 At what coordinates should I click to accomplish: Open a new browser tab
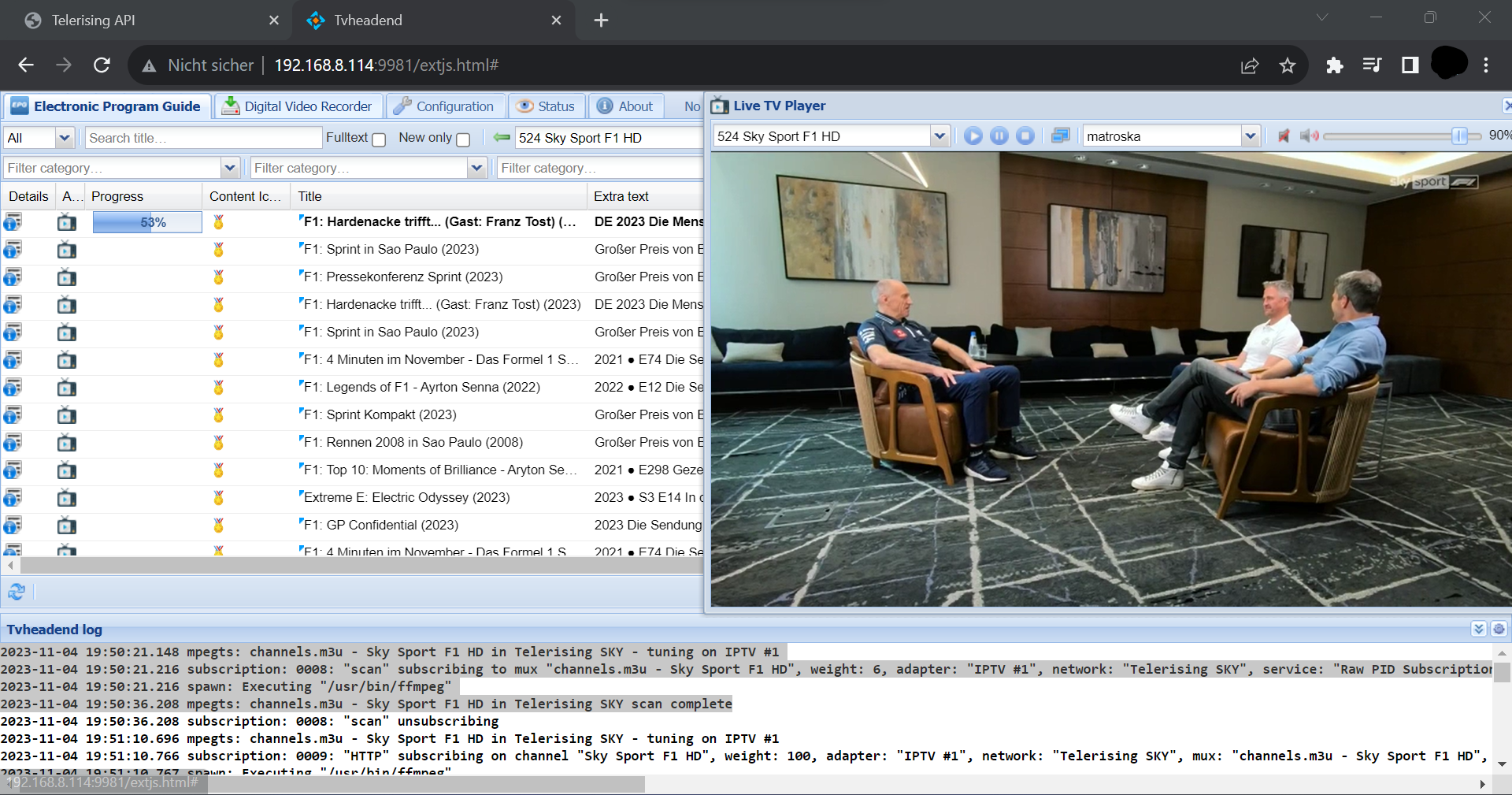[601, 20]
